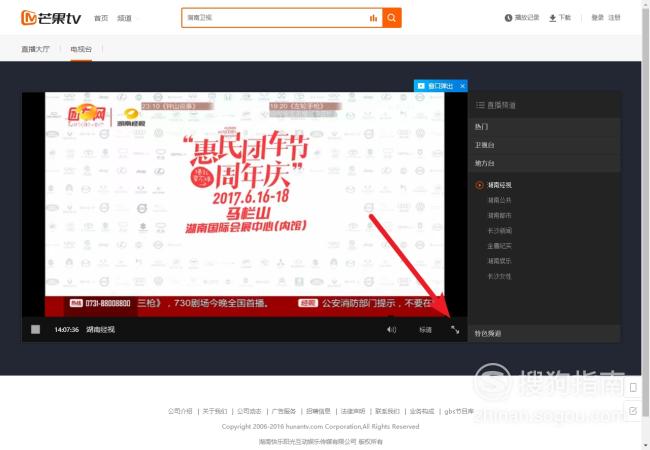Image resolution: width=650 pixels, height=450 pixels.
Task: Click the 窗口弹出 pop-out window button
Action: (436, 86)
